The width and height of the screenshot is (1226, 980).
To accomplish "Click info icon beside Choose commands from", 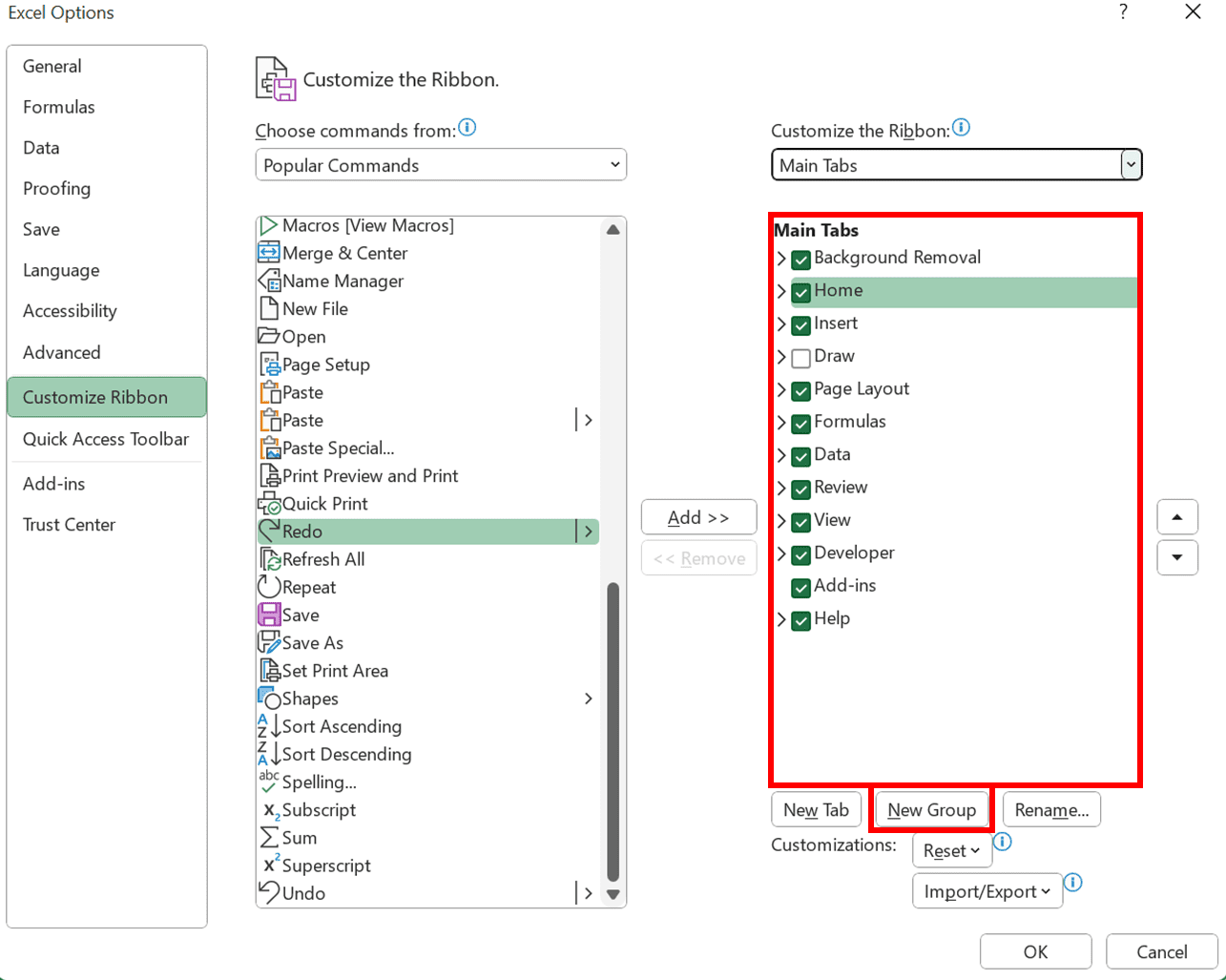I will pyautogui.click(x=467, y=127).
